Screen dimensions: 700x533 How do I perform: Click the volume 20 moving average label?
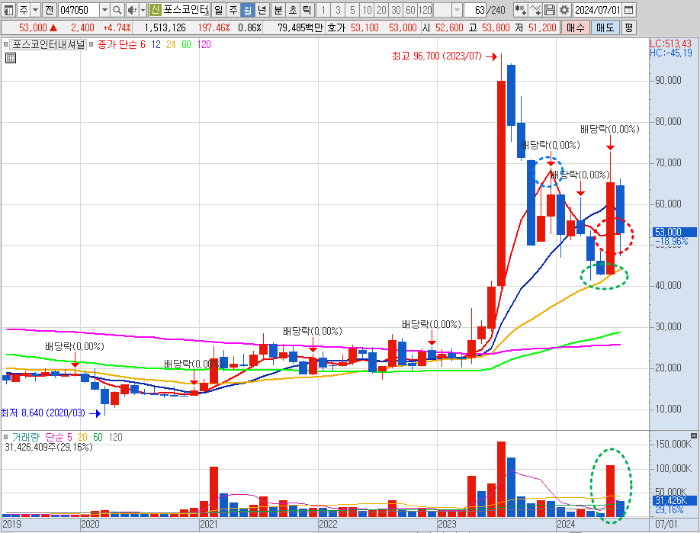pyautogui.click(x=83, y=437)
